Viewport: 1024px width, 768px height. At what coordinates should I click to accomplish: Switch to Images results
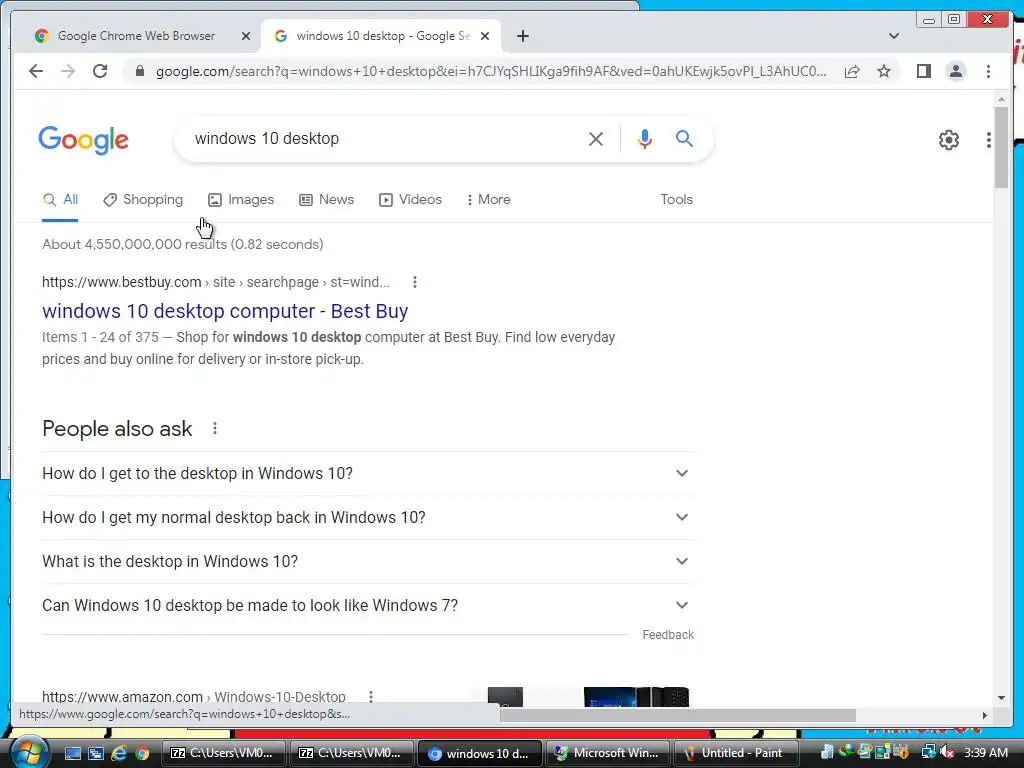pyautogui.click(x=241, y=200)
